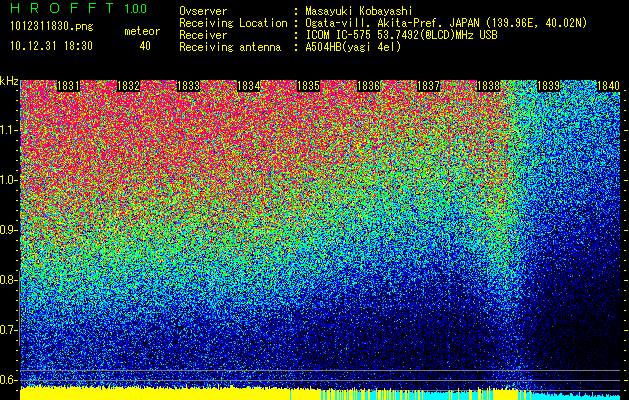Click the meteor count 40
The height and width of the screenshot is (400, 629).
point(145,46)
